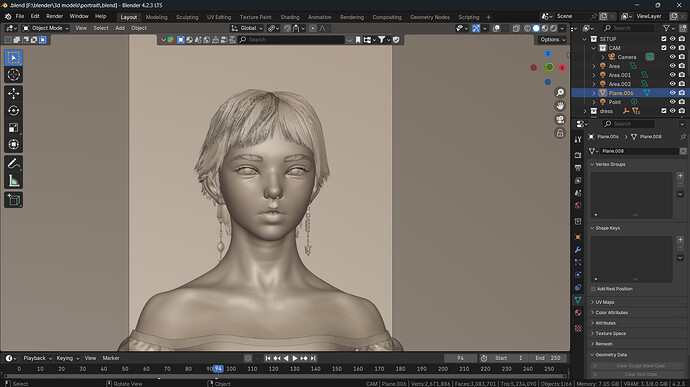Toggle X-ray viewport display

516,28
